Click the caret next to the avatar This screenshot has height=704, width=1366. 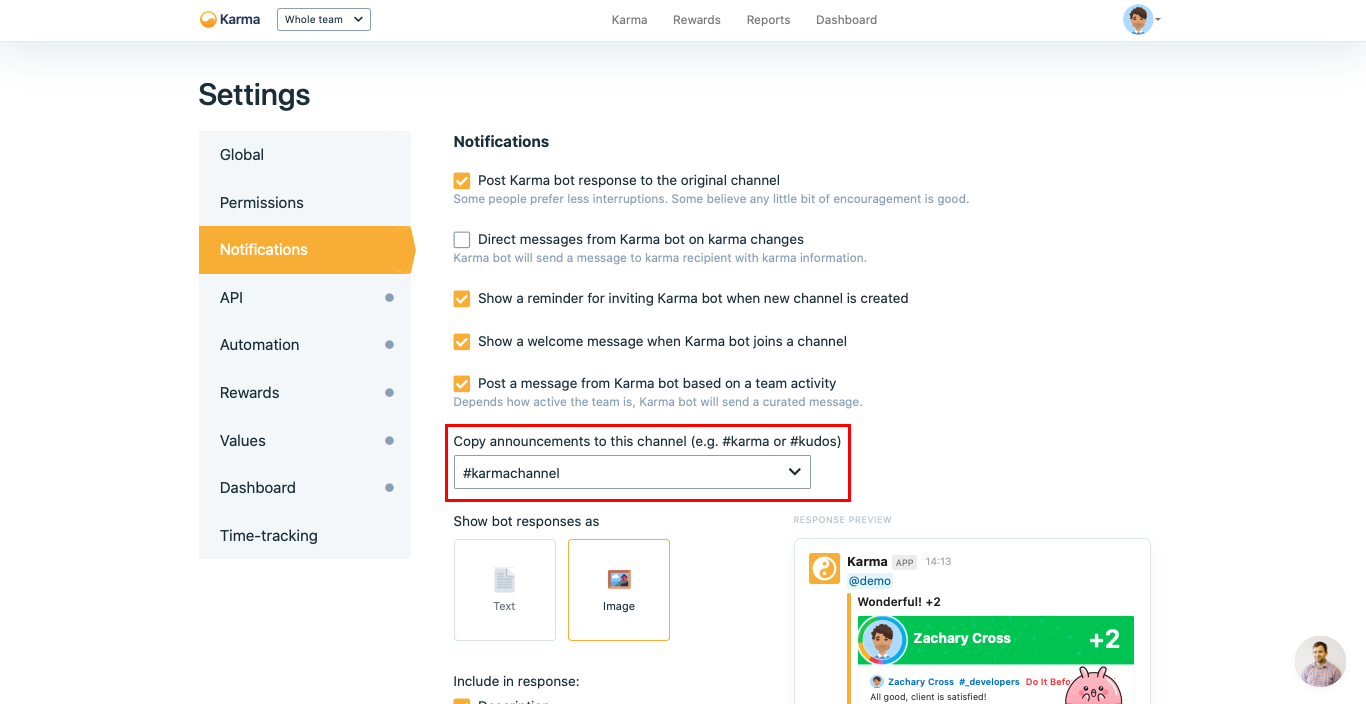coord(1158,19)
